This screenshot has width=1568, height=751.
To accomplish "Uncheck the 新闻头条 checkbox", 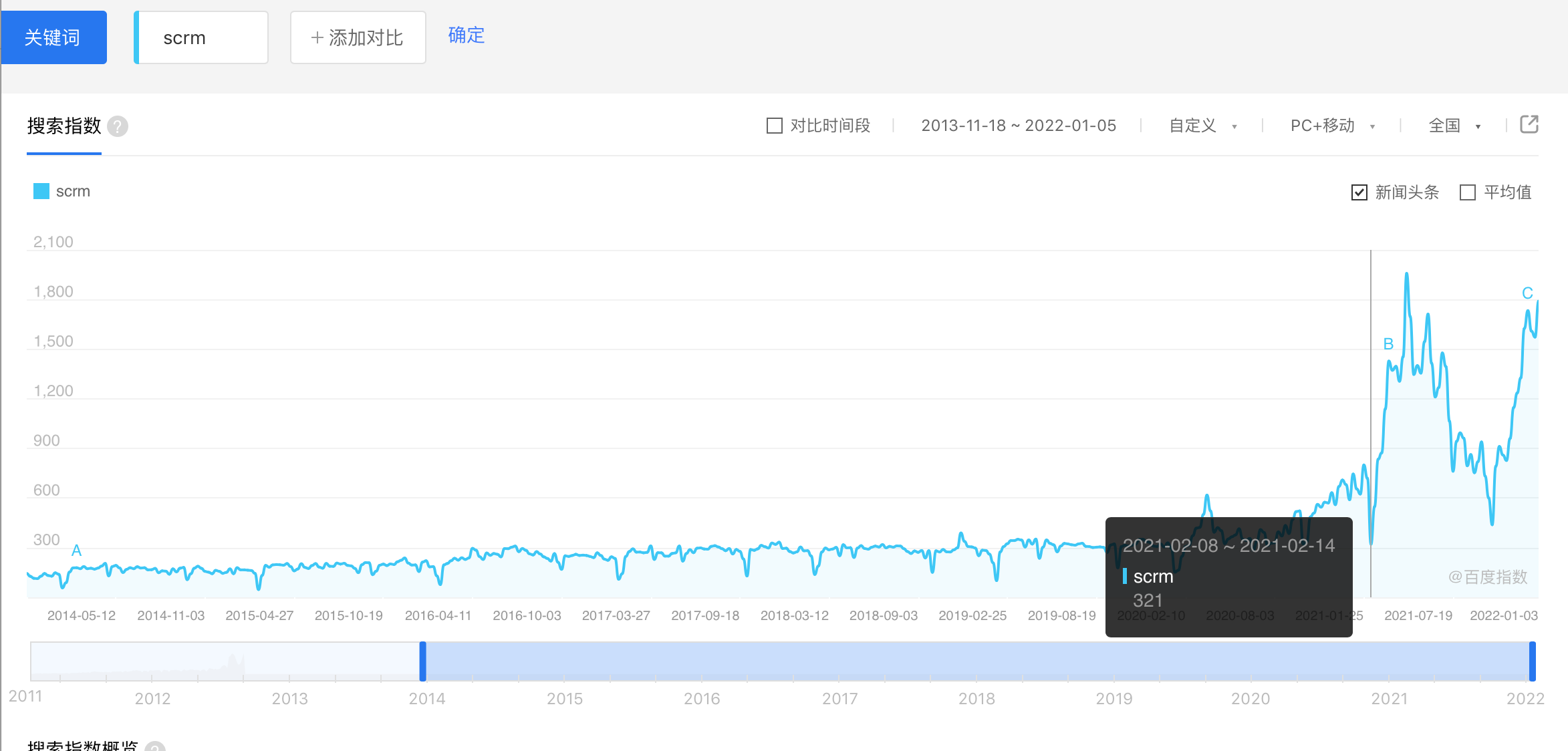I will (1359, 193).
